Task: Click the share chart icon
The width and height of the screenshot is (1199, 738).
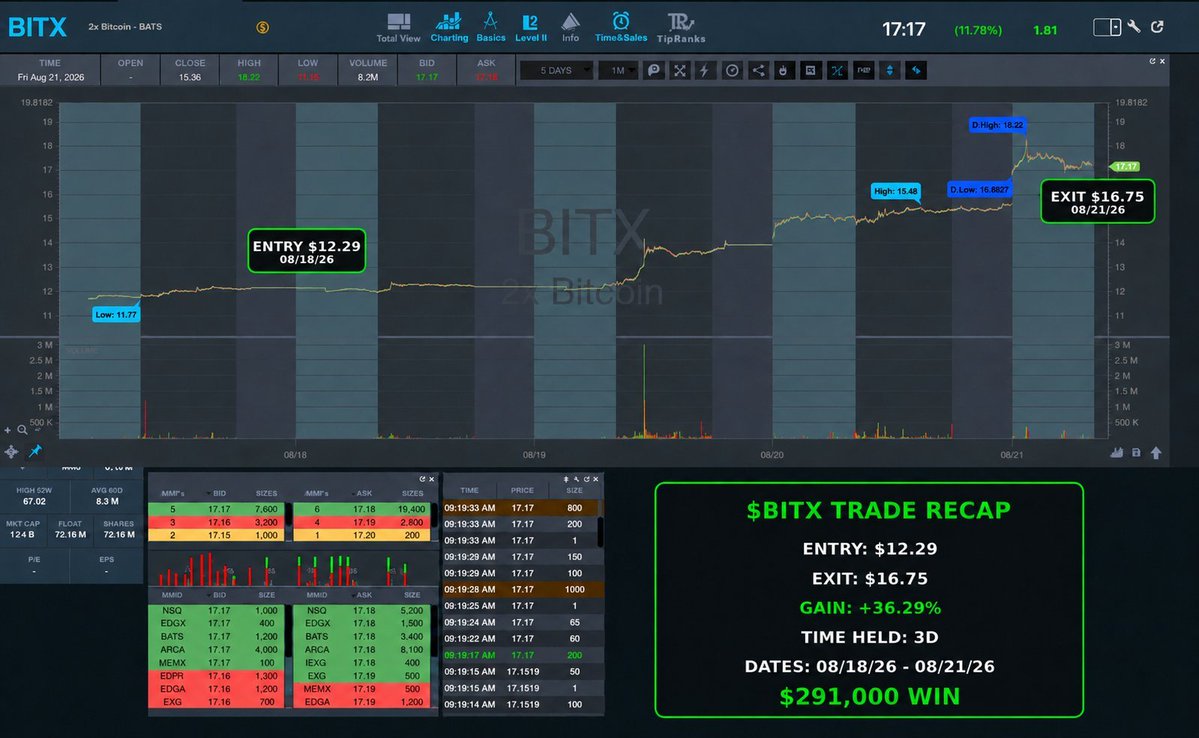Action: coord(758,70)
